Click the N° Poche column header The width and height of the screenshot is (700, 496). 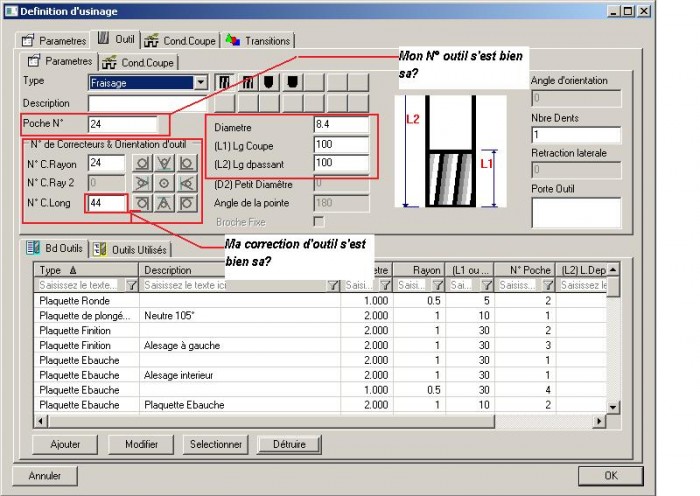tap(524, 270)
